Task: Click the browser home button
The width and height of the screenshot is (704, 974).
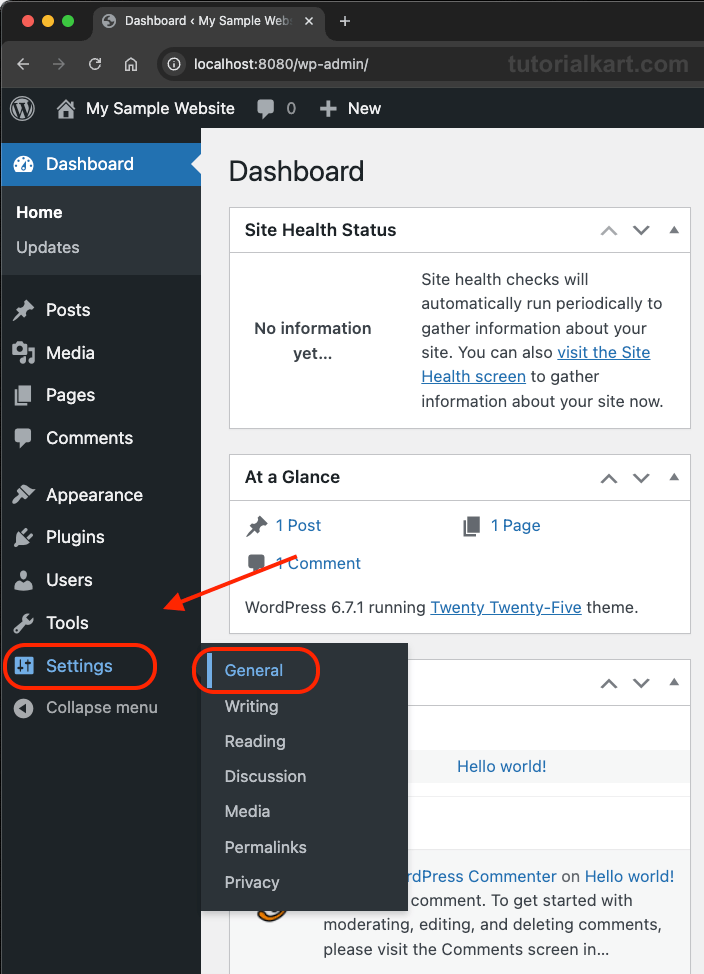Action: (130, 64)
